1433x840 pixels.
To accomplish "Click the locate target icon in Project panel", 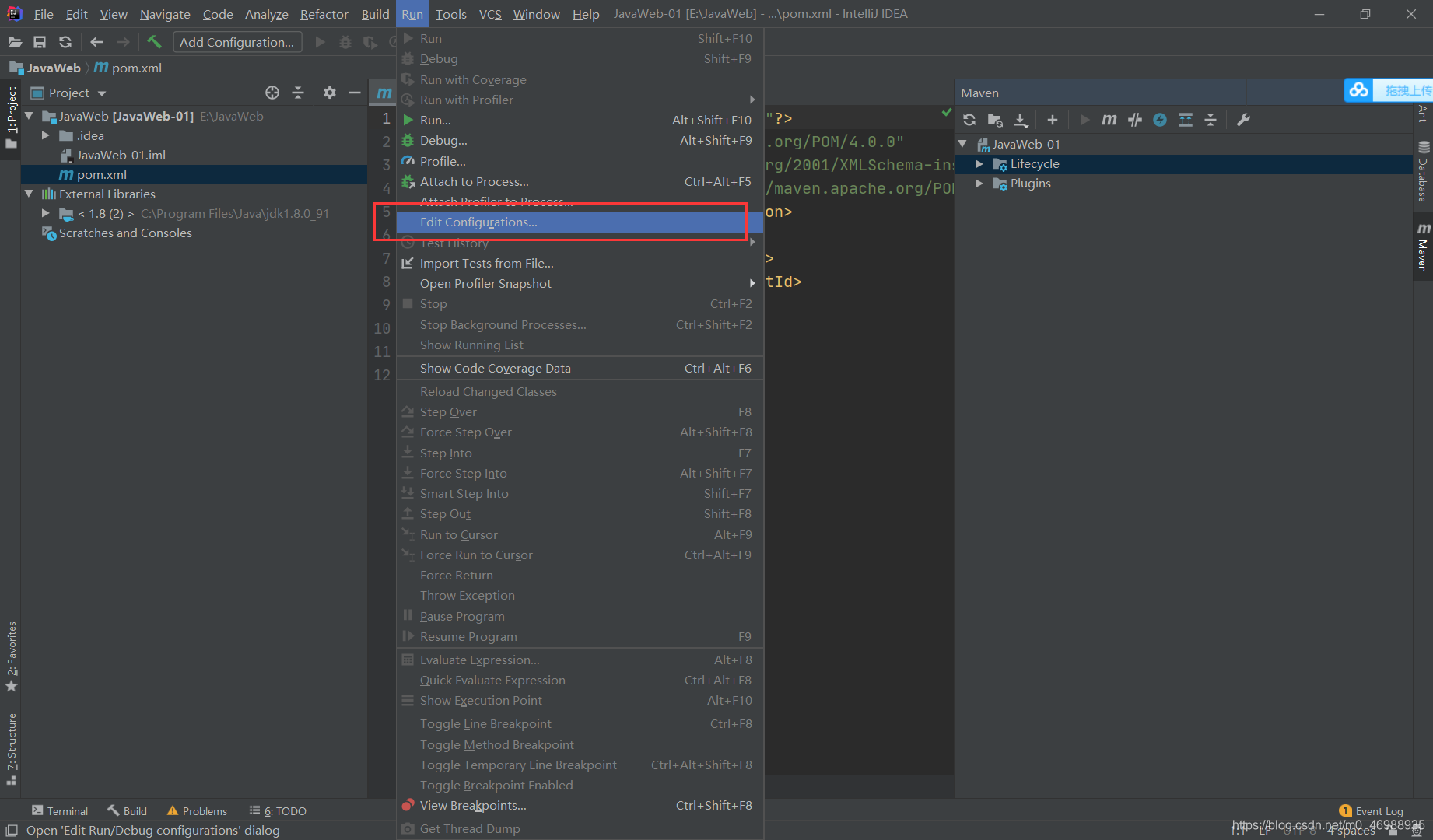I will [272, 93].
